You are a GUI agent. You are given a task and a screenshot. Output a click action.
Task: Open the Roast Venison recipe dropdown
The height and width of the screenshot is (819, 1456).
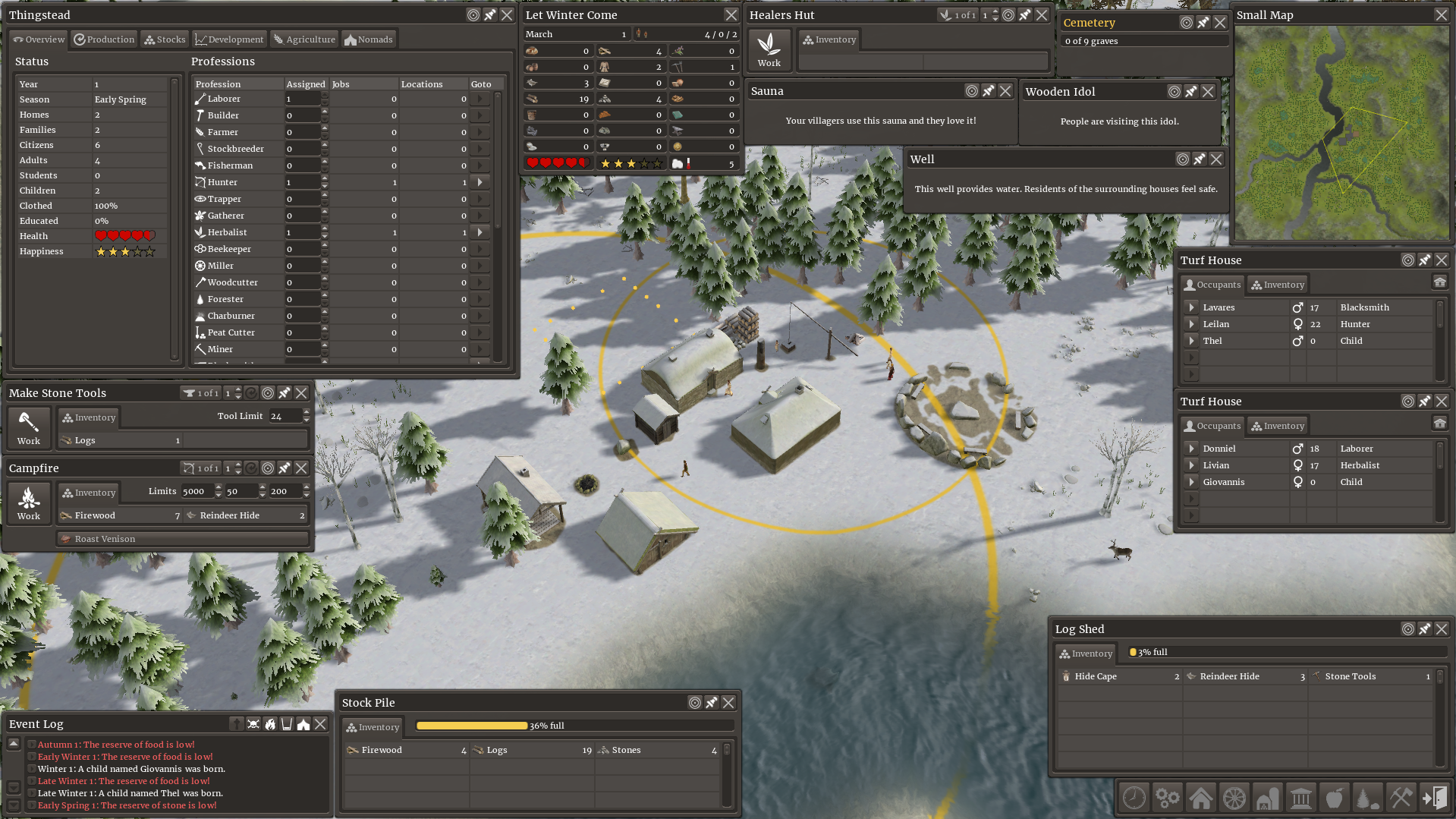[x=183, y=539]
